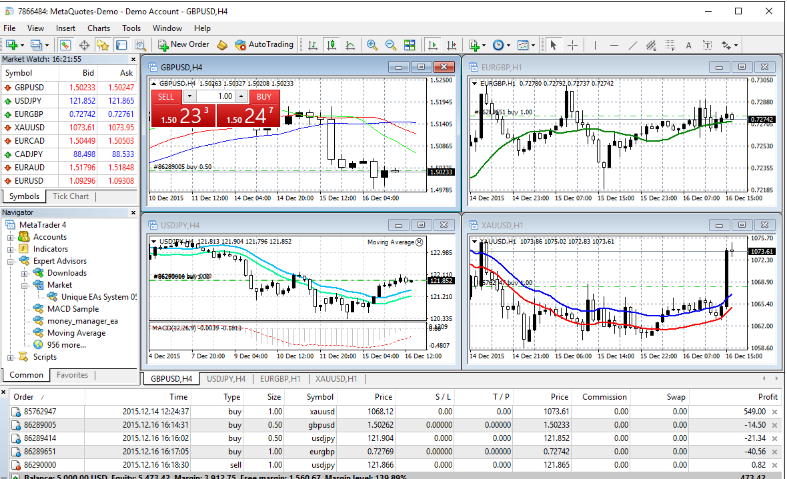Toggle the Data Window toolbar icon

[84, 45]
